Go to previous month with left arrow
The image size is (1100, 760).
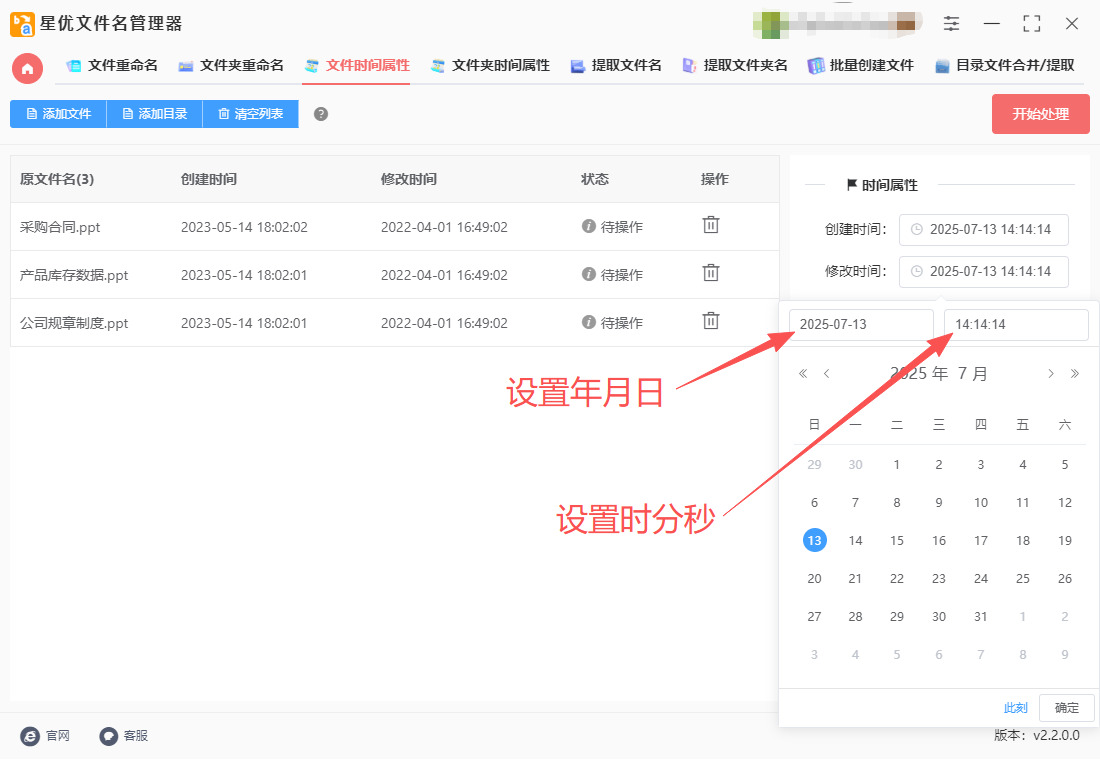coord(827,374)
